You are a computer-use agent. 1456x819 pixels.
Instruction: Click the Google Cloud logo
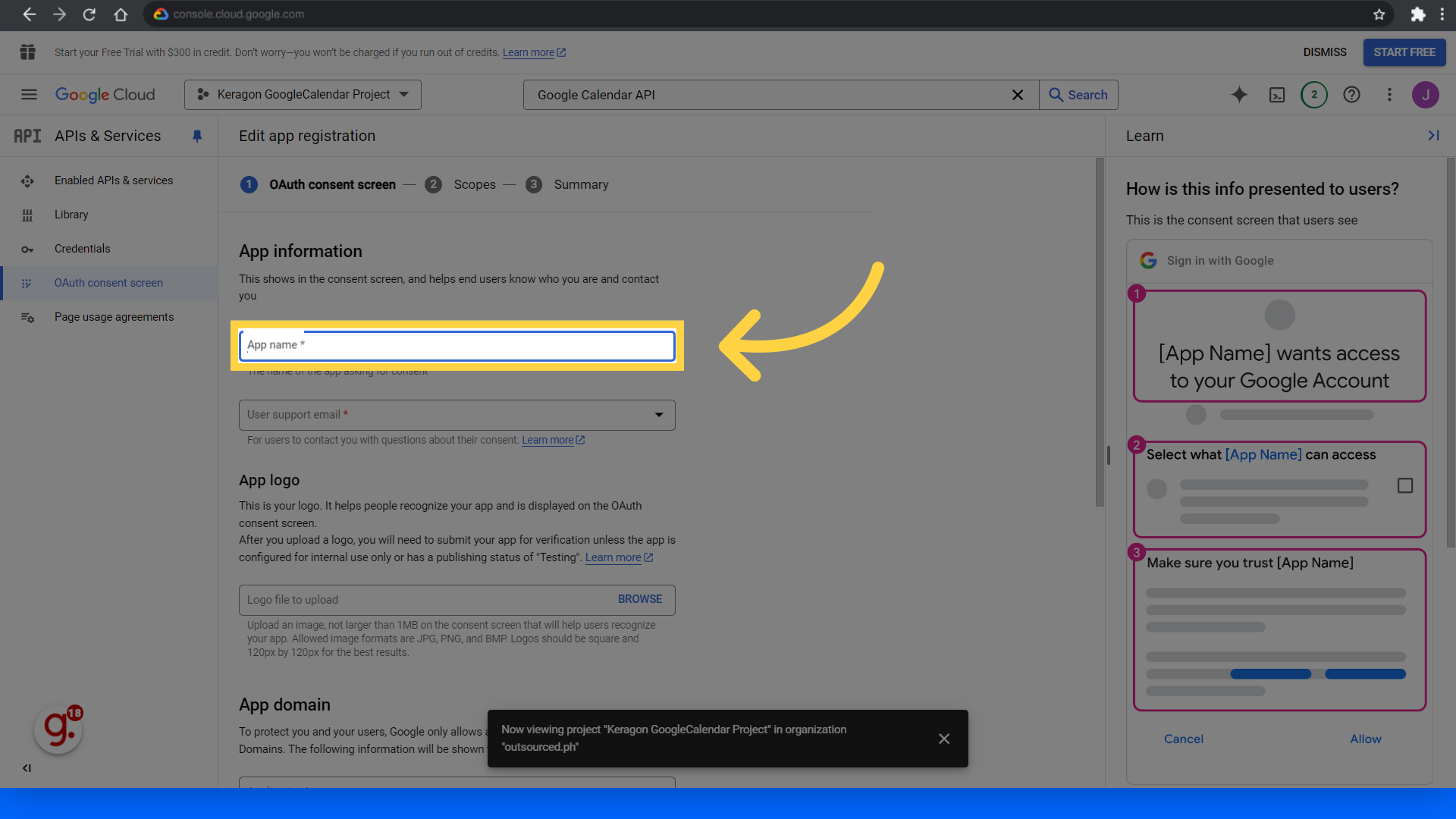point(105,95)
